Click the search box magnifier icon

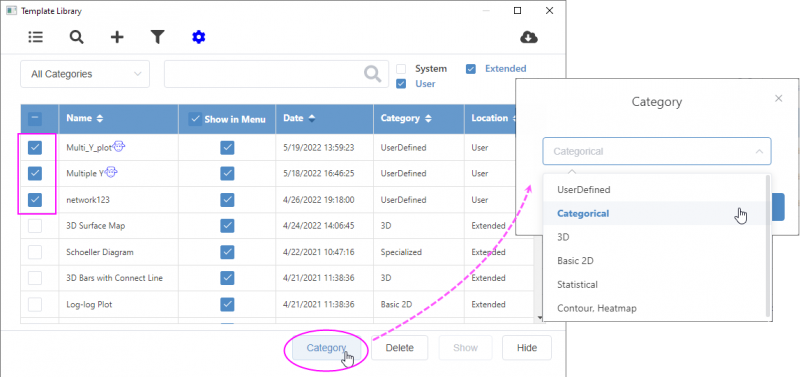pos(373,74)
